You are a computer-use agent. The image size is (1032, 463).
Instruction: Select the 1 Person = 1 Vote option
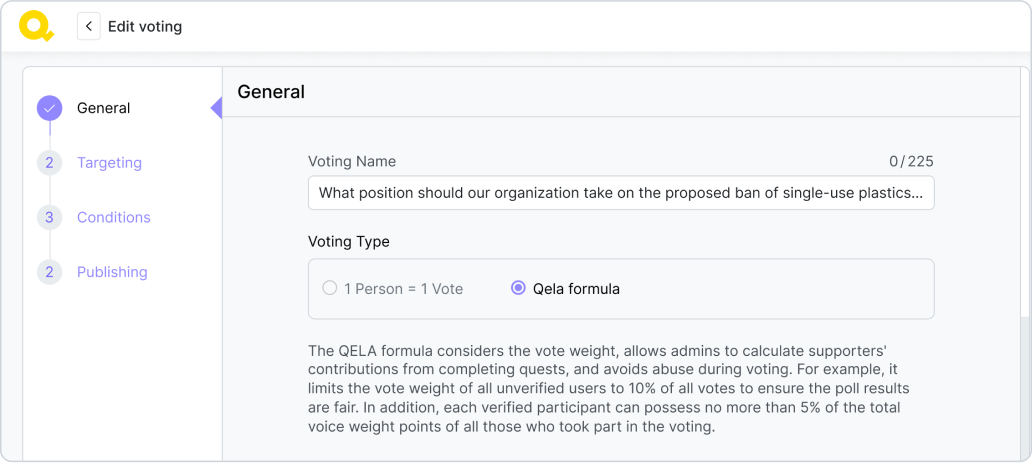(330, 289)
